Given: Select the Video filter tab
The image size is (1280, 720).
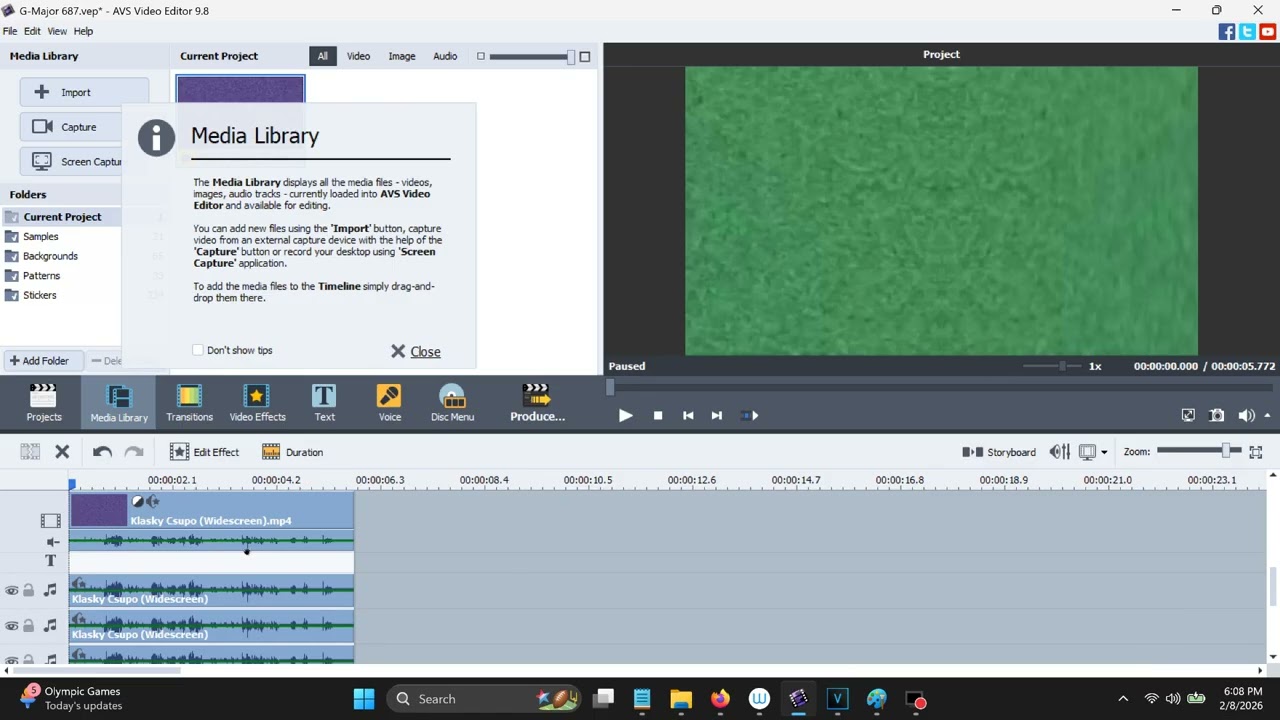Looking at the screenshot, I should [x=358, y=56].
